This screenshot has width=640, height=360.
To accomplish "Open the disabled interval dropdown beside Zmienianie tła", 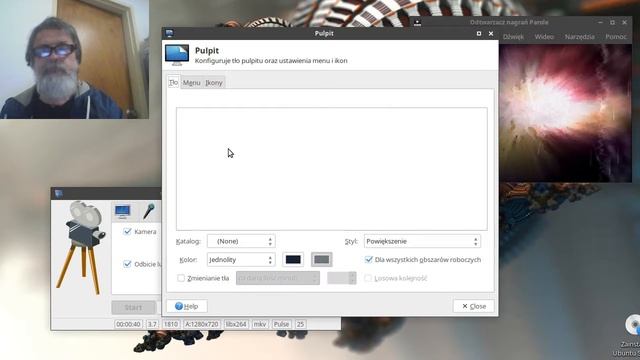I will click(278, 278).
